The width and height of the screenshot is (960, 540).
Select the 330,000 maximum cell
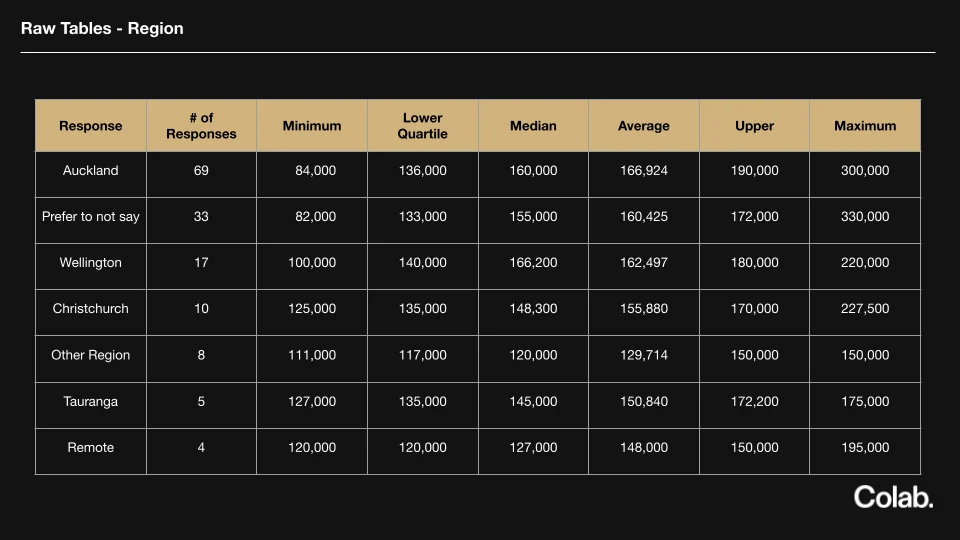(865, 217)
